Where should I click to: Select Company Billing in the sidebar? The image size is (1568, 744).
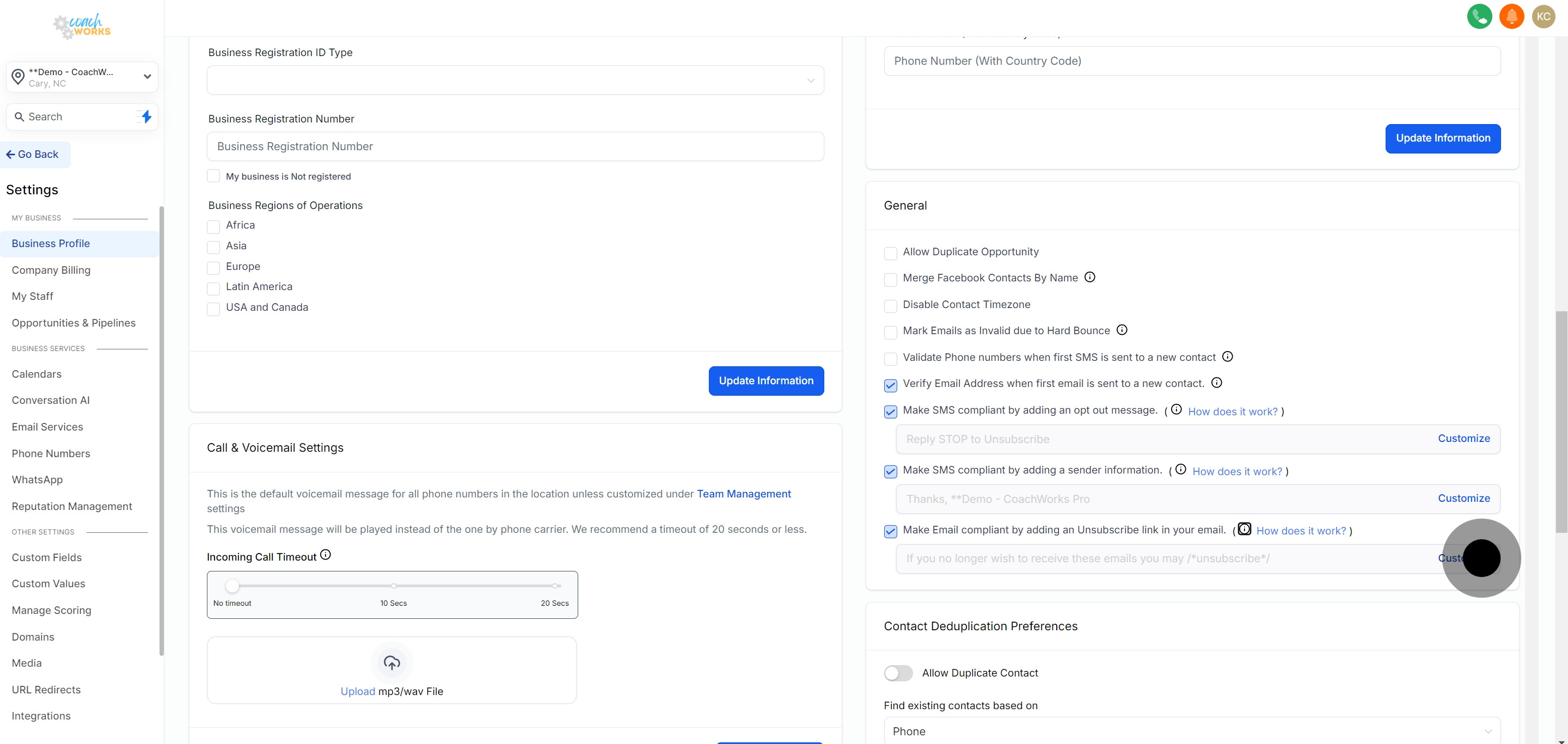pyautogui.click(x=51, y=270)
